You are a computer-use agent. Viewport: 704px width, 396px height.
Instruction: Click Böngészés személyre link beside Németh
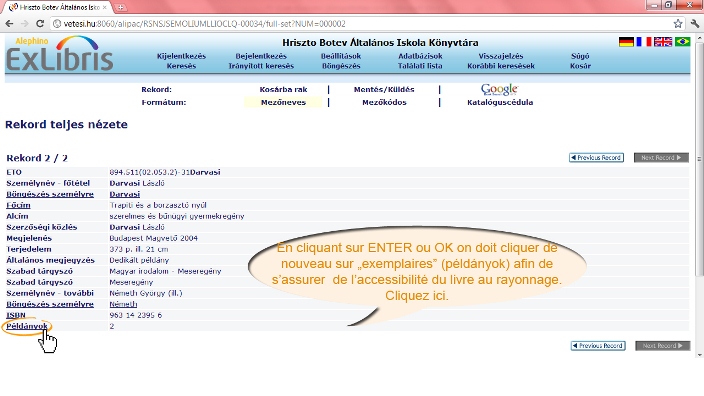point(50,304)
